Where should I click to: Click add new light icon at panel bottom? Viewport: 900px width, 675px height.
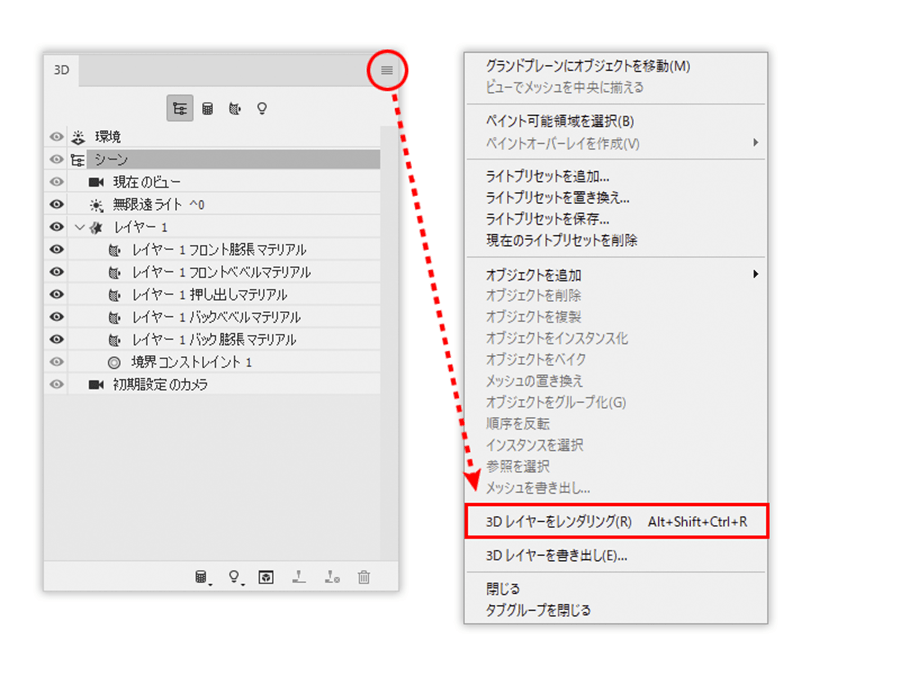pos(234,576)
